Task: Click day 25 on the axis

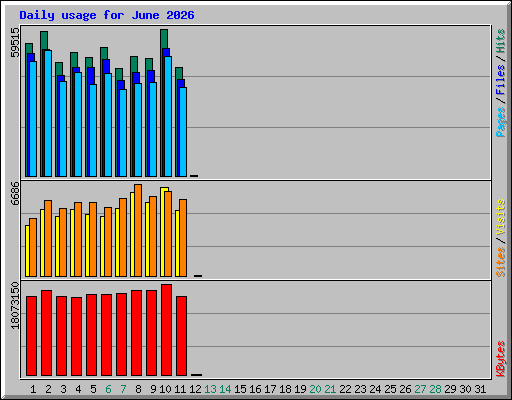Action: tap(390, 389)
